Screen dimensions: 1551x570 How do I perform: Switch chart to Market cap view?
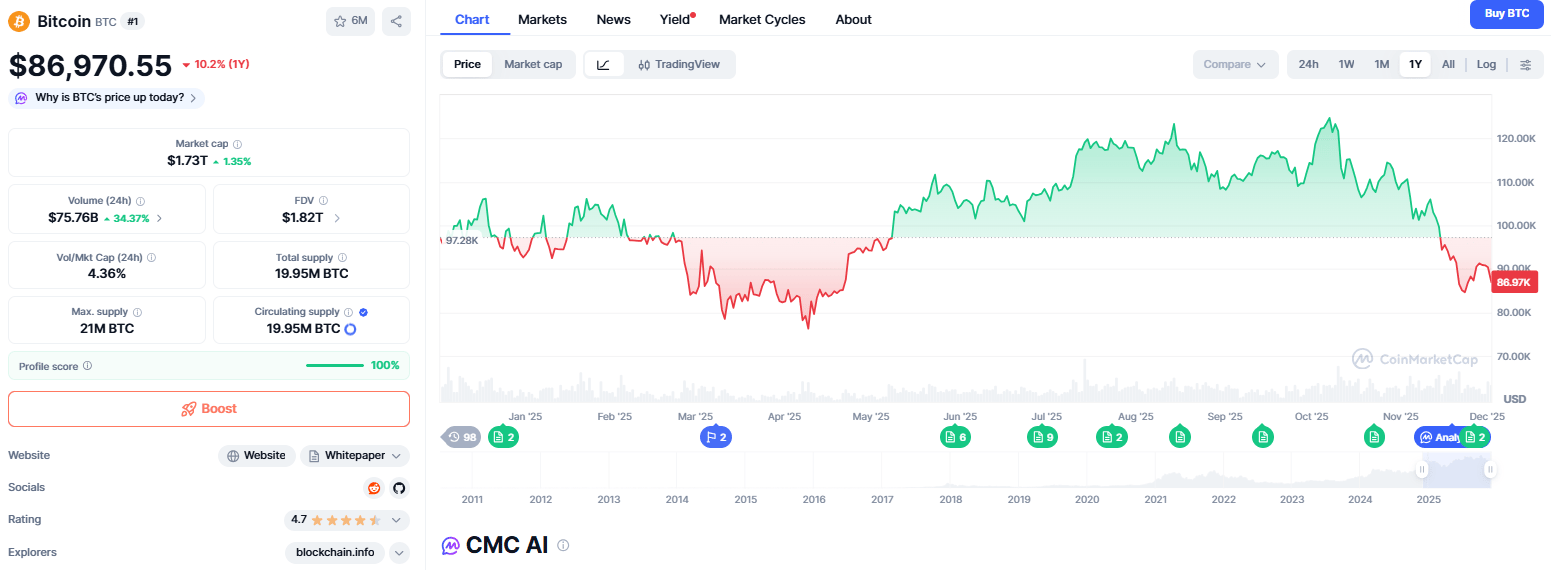point(533,64)
